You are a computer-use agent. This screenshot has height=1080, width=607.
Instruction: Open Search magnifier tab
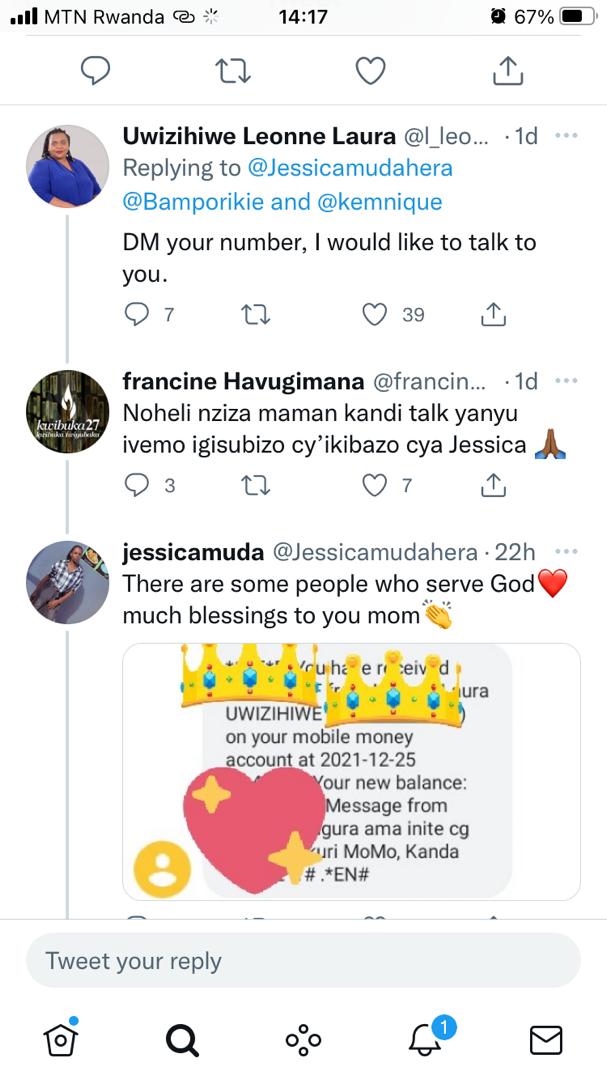click(182, 1040)
